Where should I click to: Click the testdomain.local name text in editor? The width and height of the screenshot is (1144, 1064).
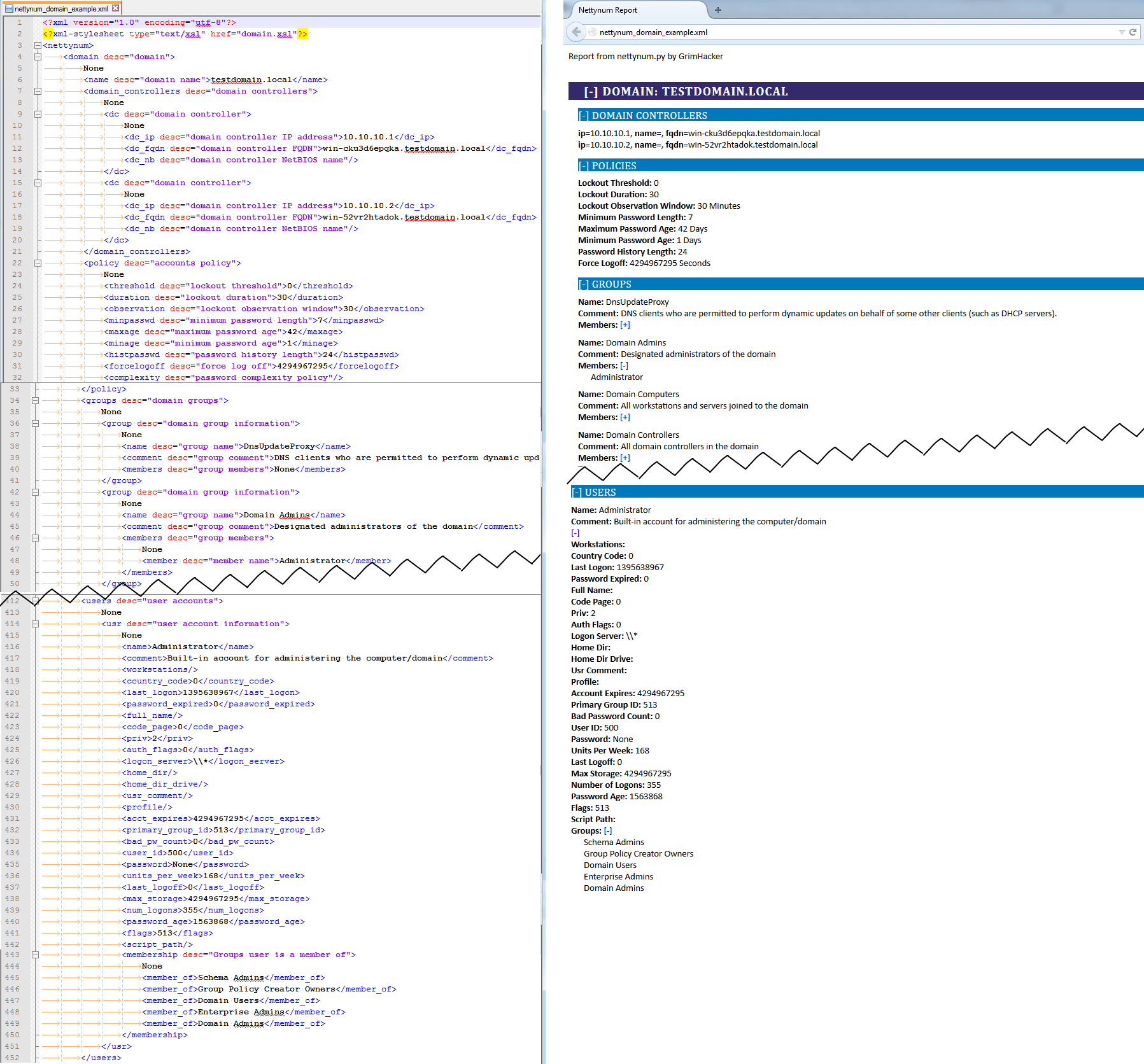pos(251,80)
